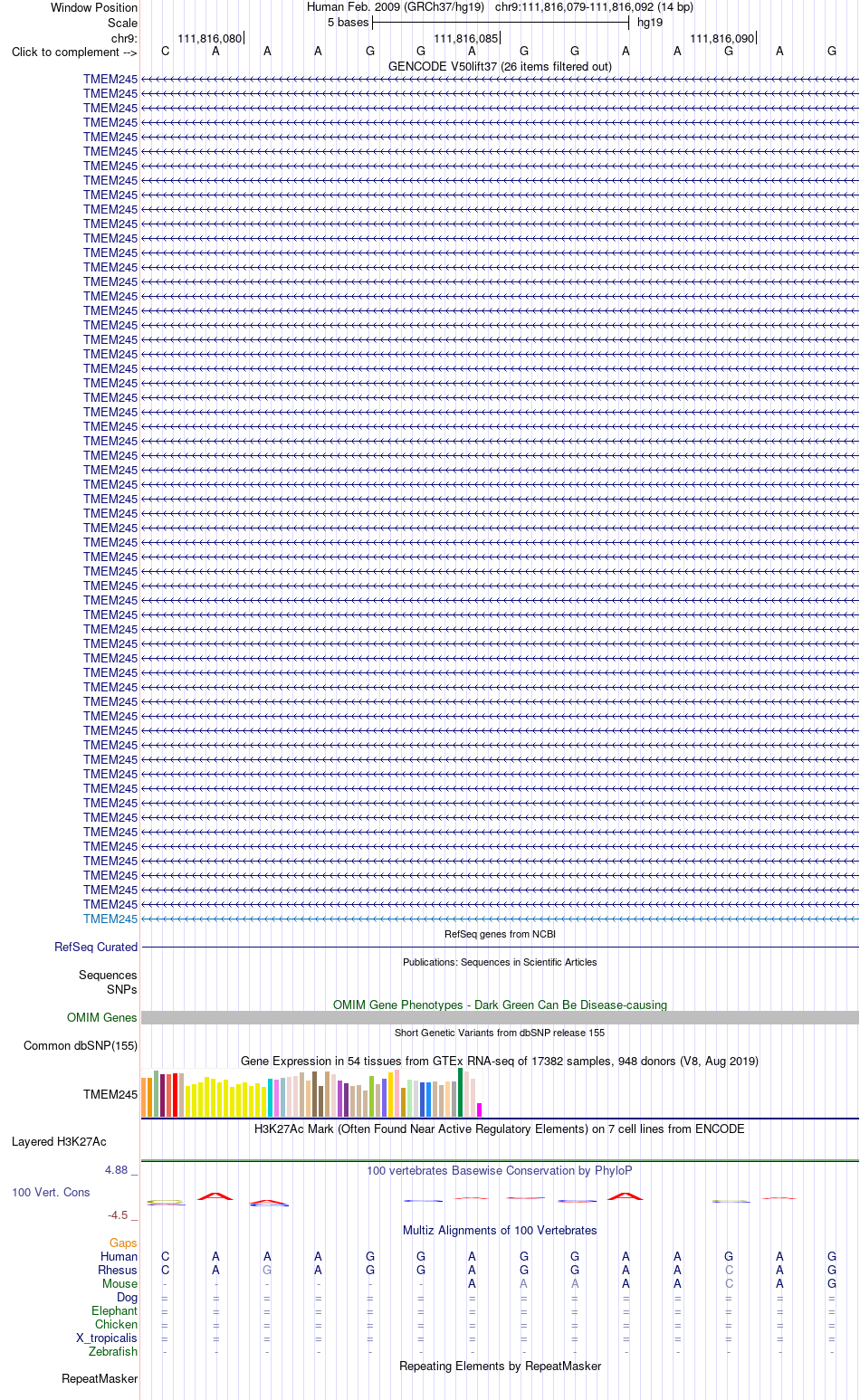Click the gray OMIM Genes item bar

click(500, 1017)
